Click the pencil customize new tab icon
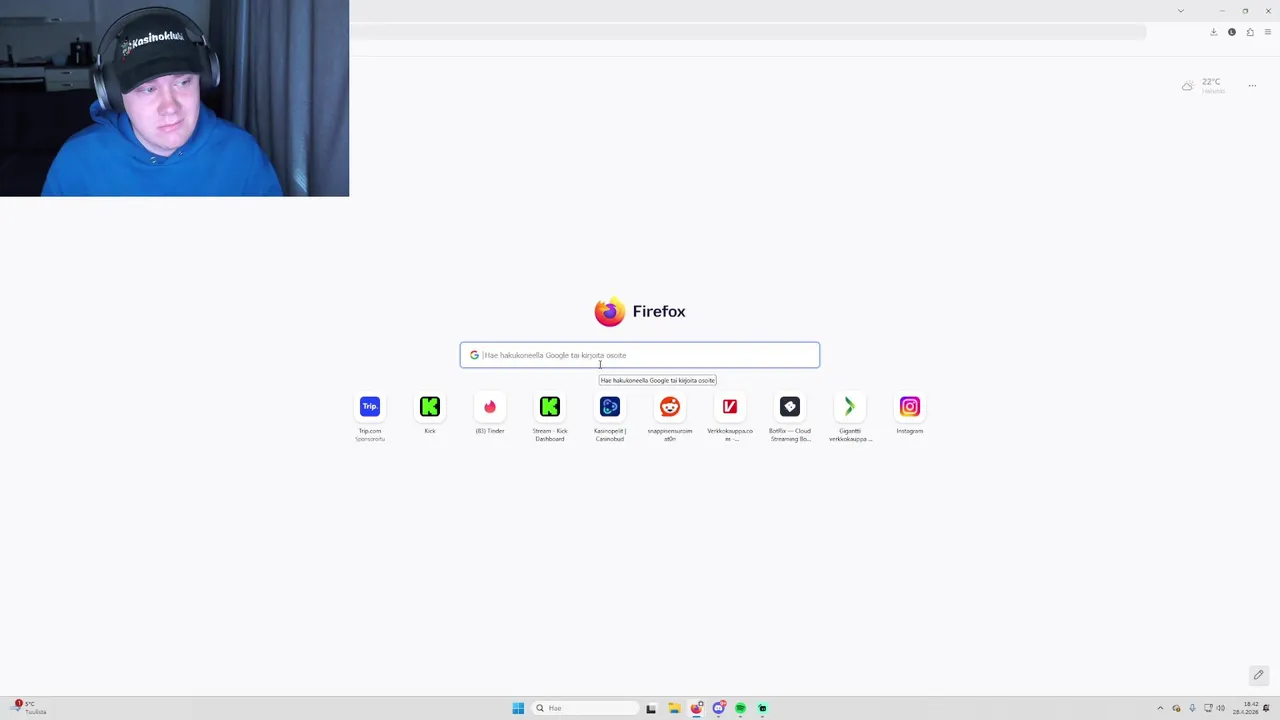1280x720 pixels. pos(1259,675)
